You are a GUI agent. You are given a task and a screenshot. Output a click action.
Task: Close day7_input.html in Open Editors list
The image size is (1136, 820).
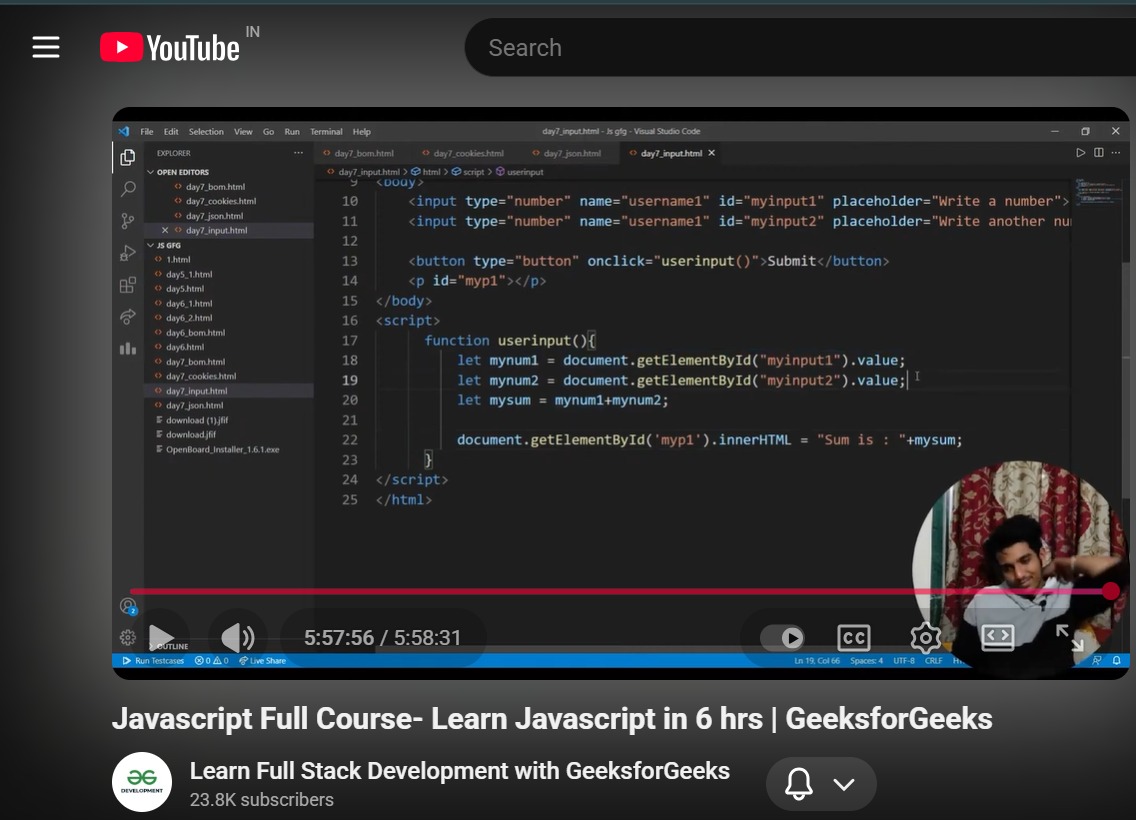[165, 230]
